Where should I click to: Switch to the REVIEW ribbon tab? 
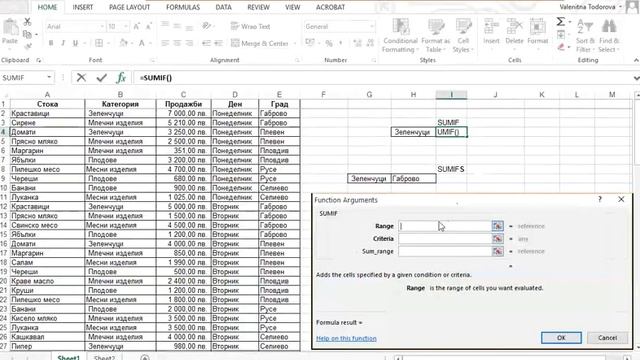[x=258, y=7]
